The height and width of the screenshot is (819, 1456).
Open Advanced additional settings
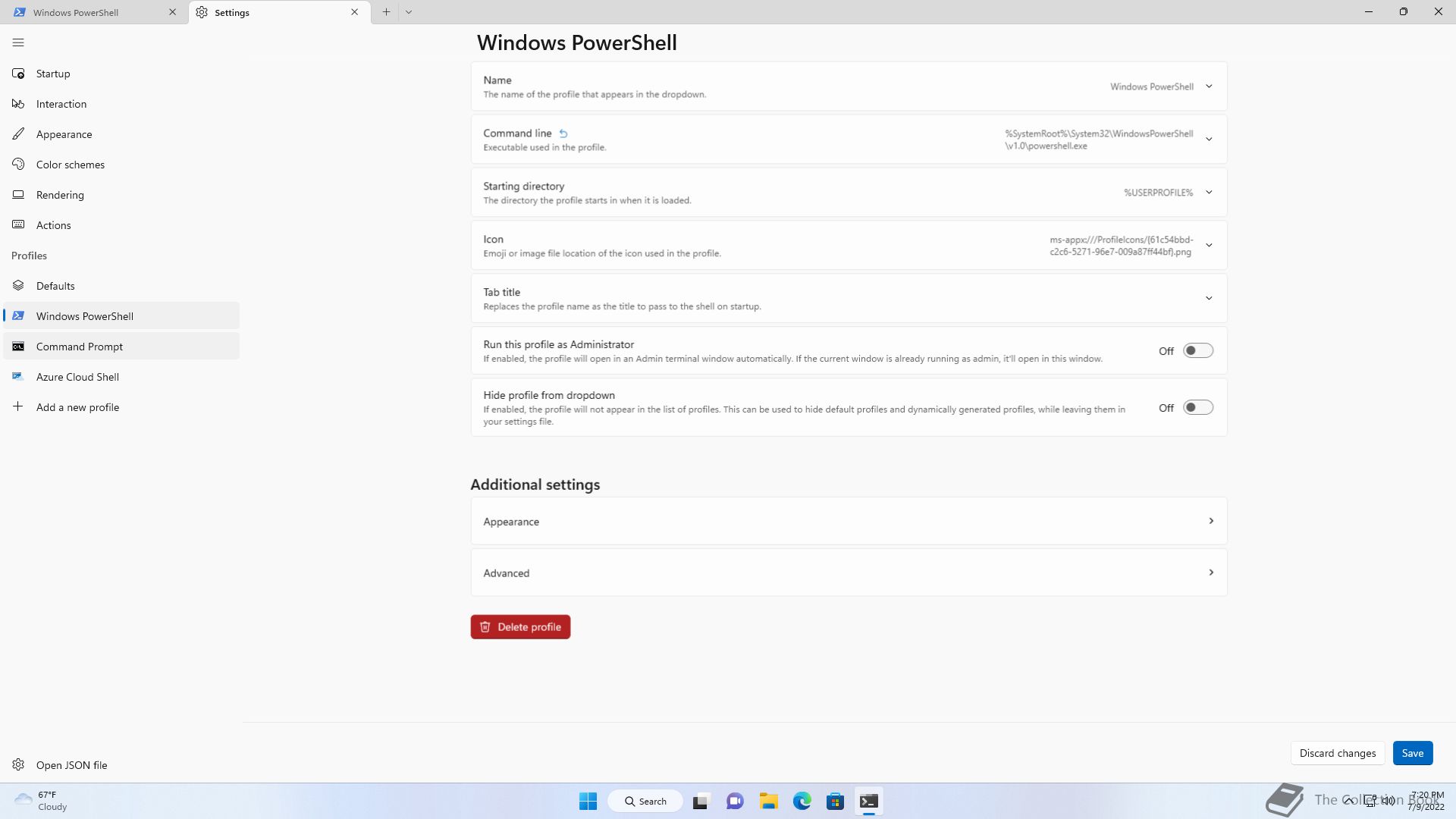[849, 573]
